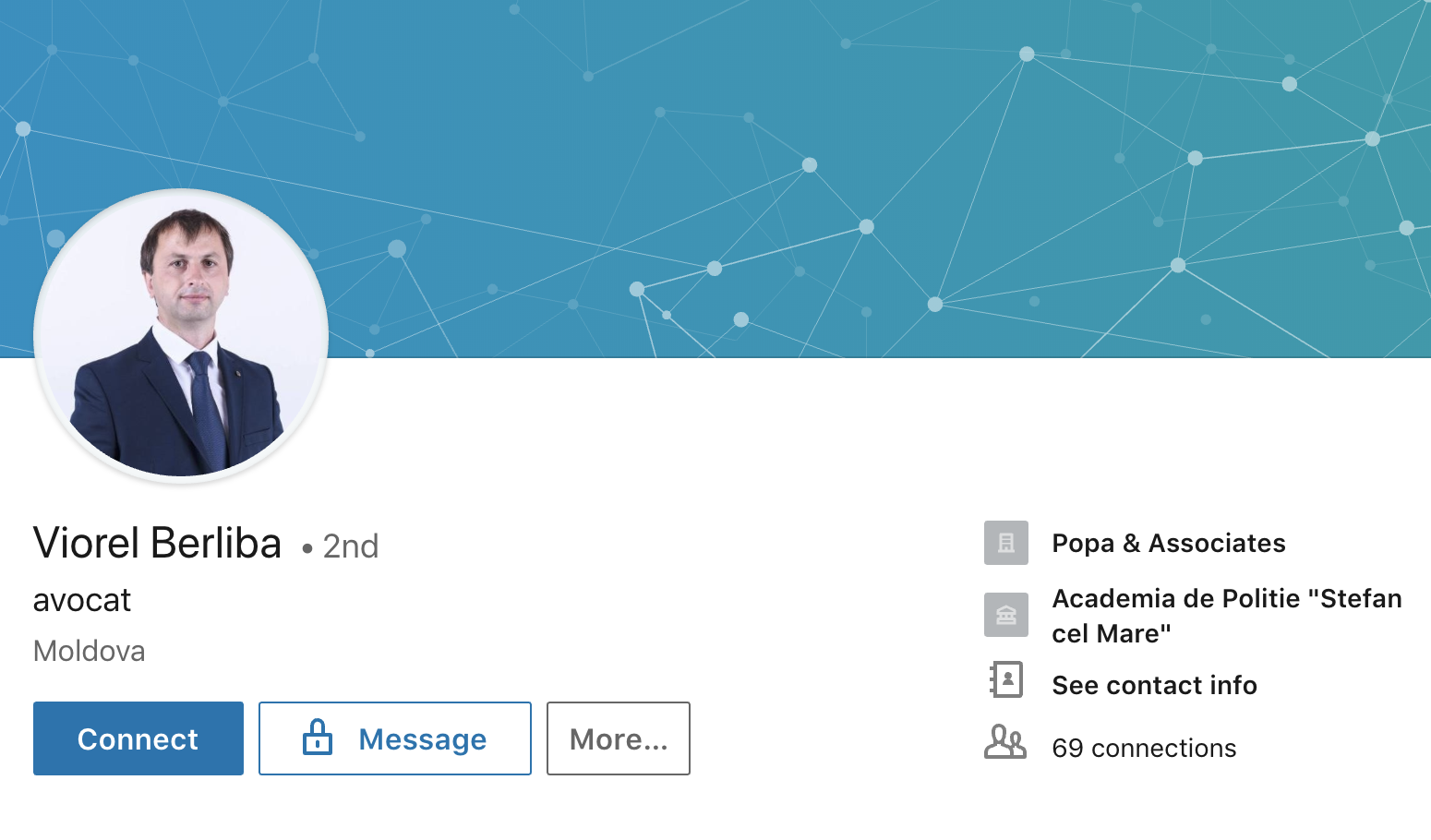Click the avocat headline text

(82, 600)
